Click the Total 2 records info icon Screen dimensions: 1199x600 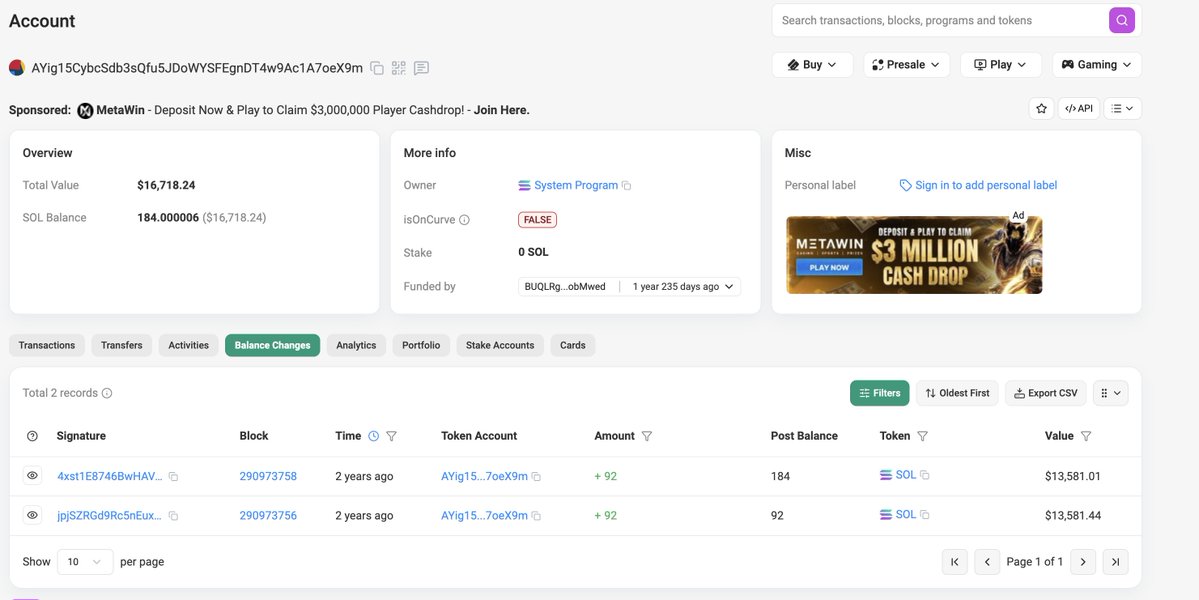click(107, 393)
